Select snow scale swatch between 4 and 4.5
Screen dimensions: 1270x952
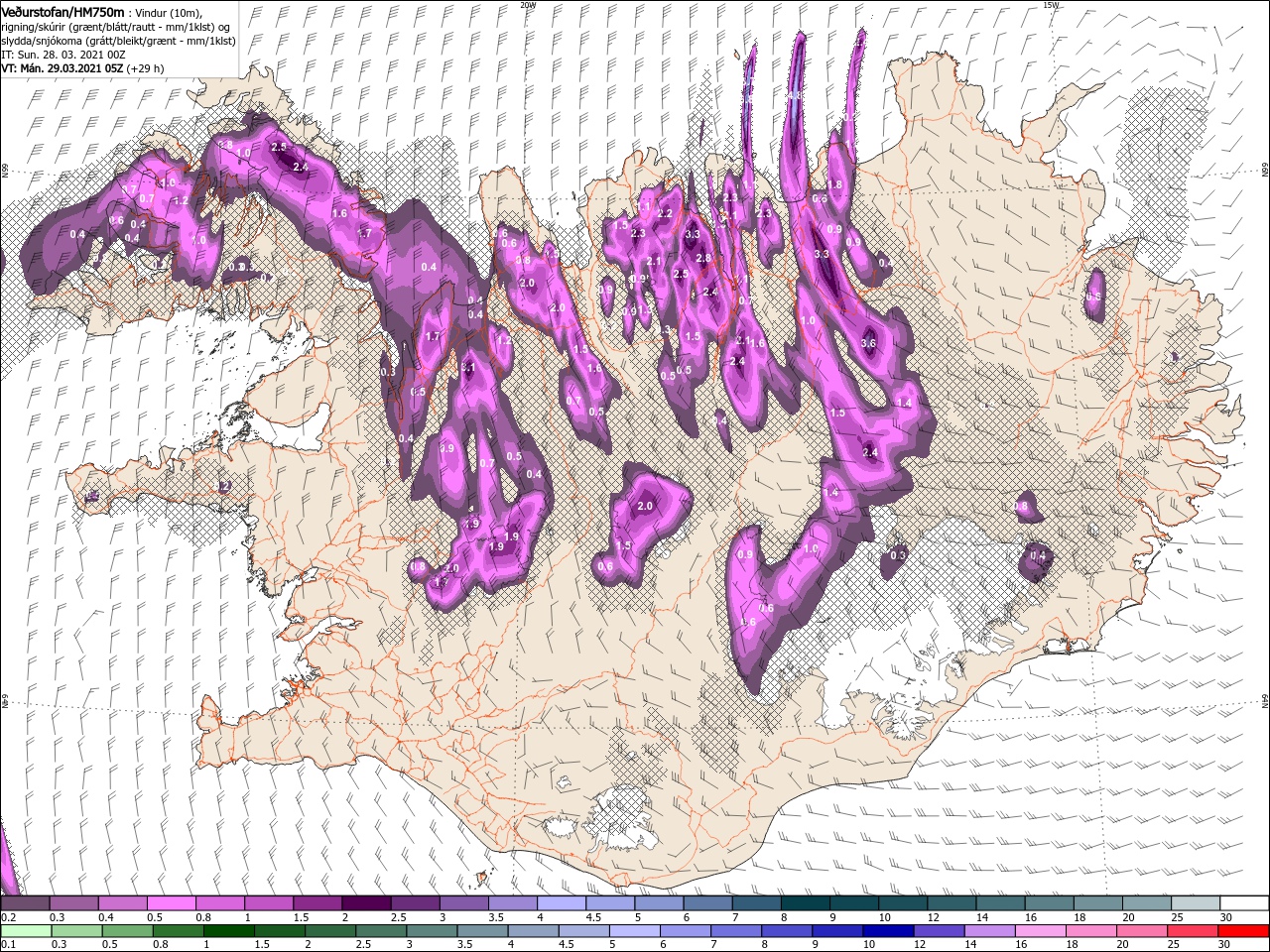point(562,902)
